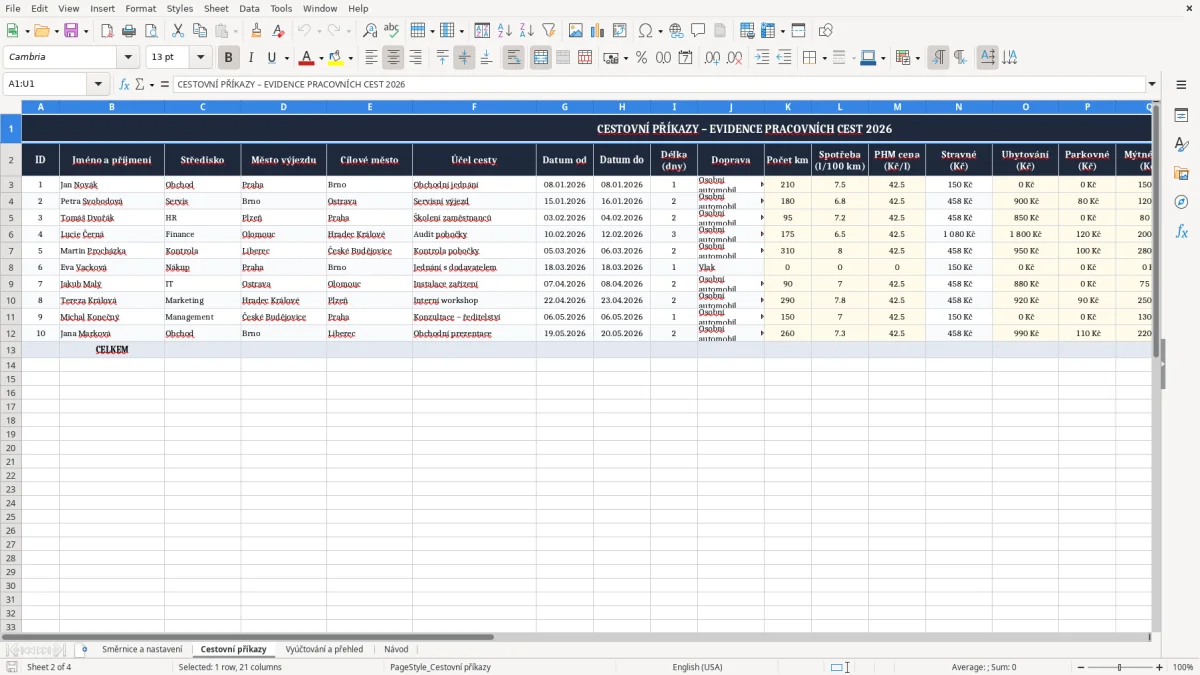
Task: Click the Select Function sum button
Action: [x=139, y=84]
